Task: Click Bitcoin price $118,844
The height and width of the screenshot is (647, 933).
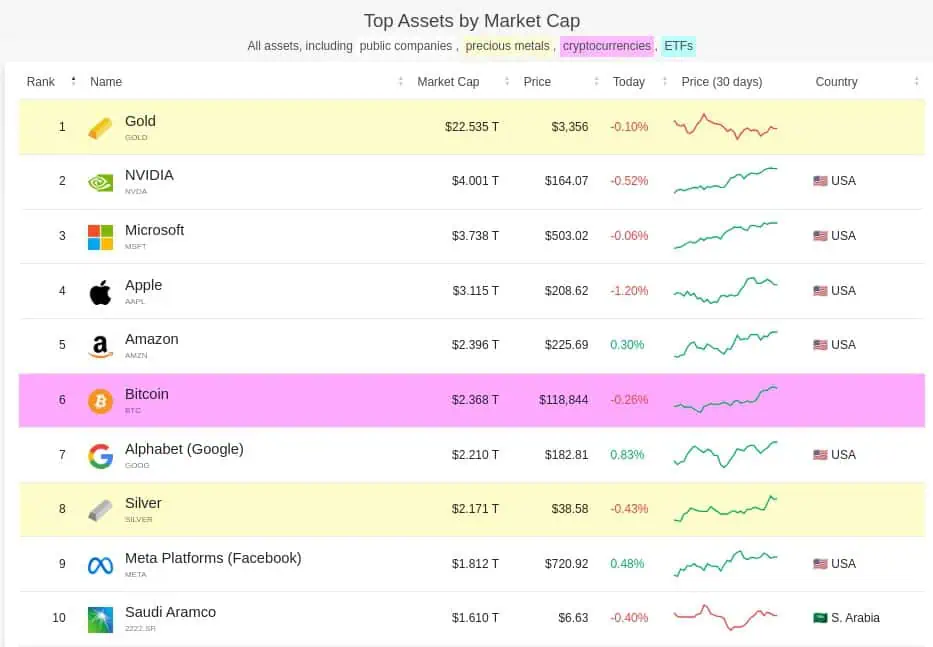Action: point(563,400)
